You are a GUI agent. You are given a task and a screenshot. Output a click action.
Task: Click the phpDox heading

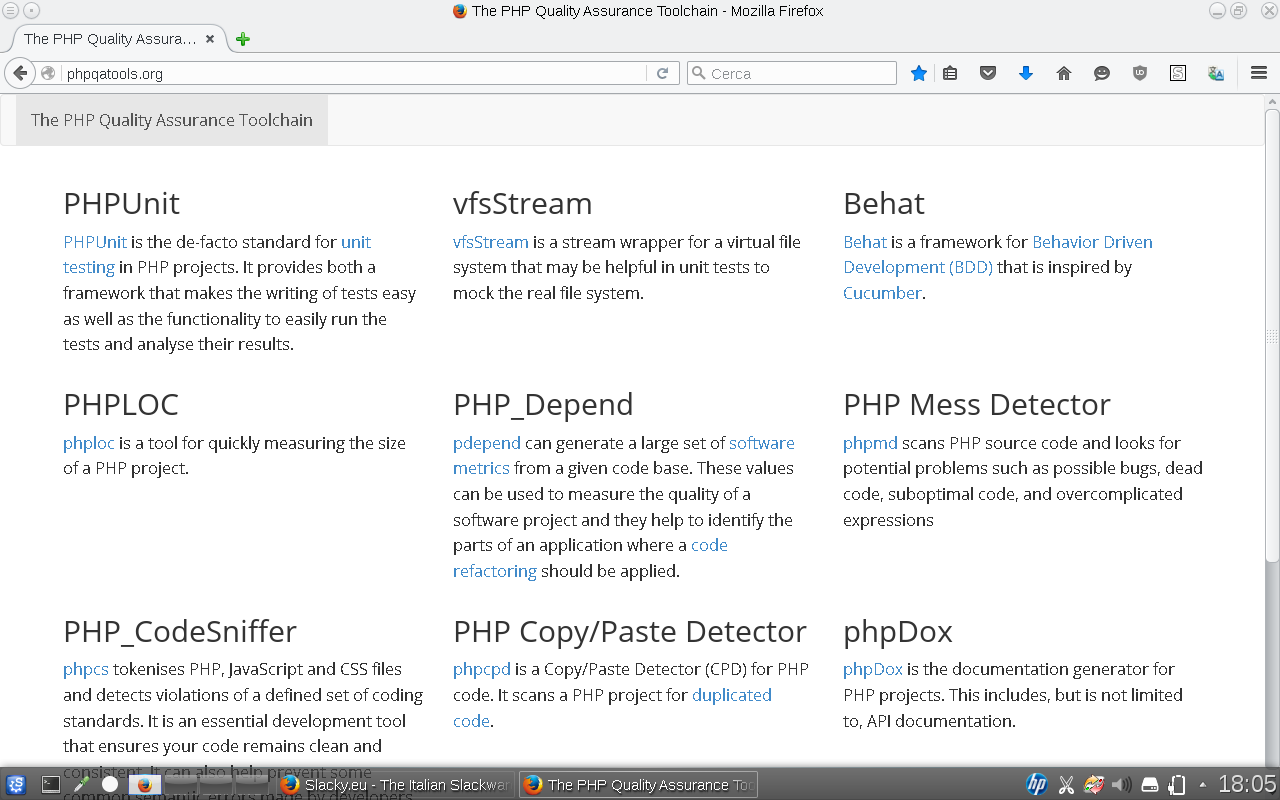click(898, 631)
